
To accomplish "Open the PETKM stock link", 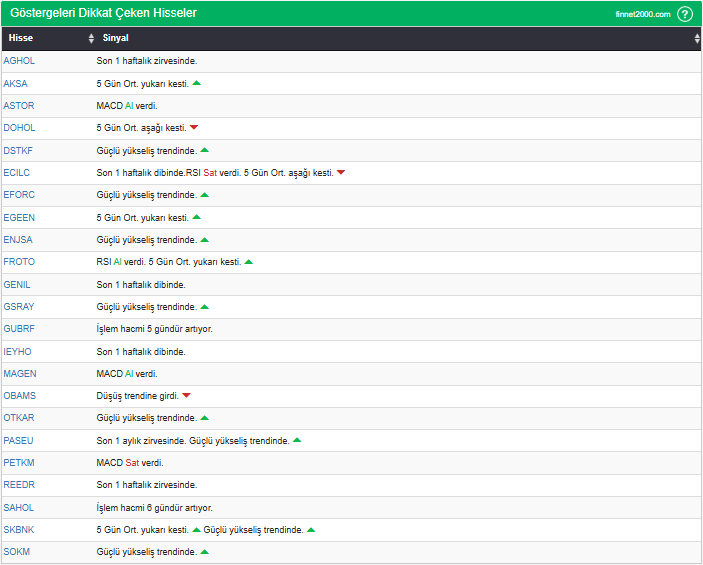I will click(x=19, y=463).
